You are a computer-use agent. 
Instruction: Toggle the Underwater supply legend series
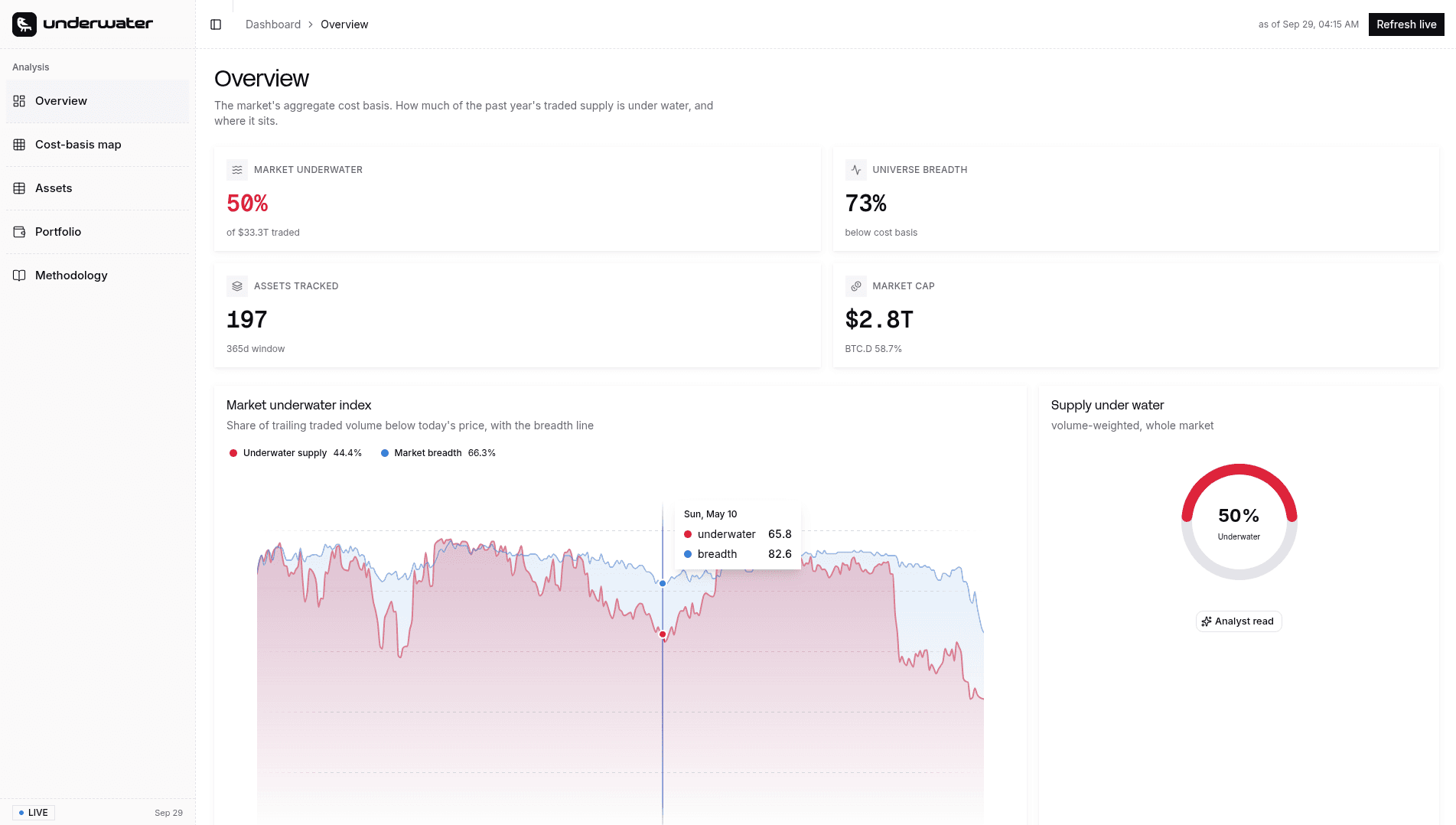click(x=295, y=453)
